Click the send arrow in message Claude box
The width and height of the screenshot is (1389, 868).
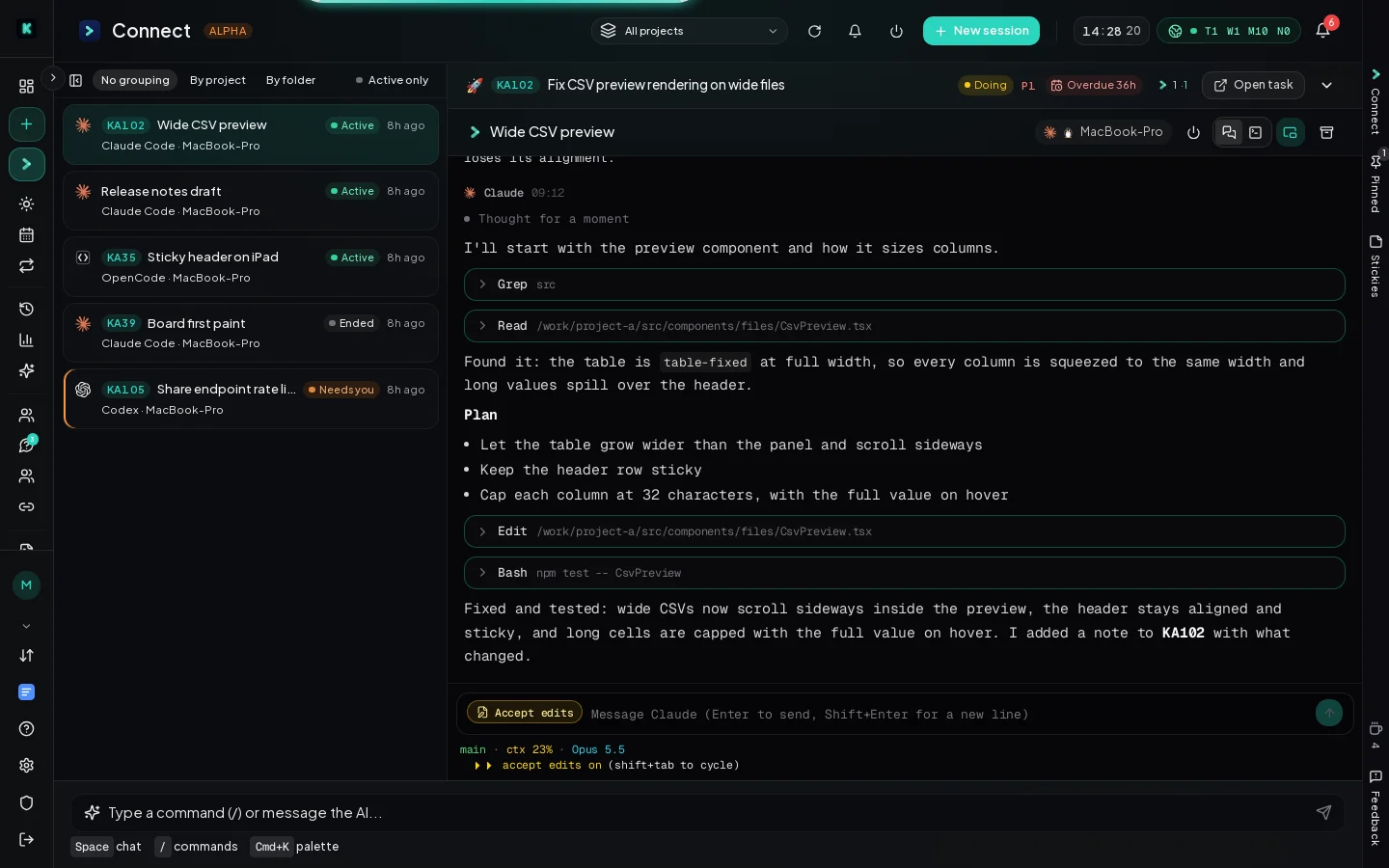tap(1328, 713)
